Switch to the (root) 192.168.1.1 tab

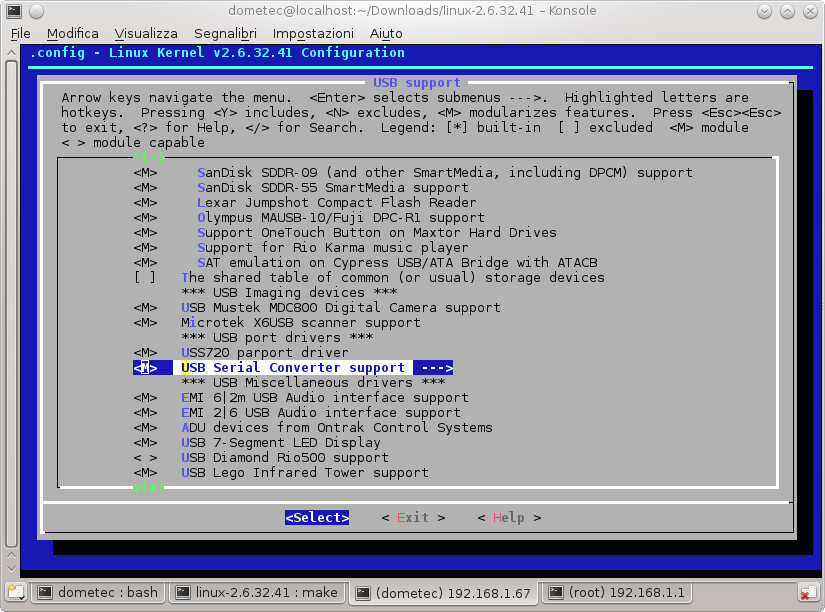615,592
